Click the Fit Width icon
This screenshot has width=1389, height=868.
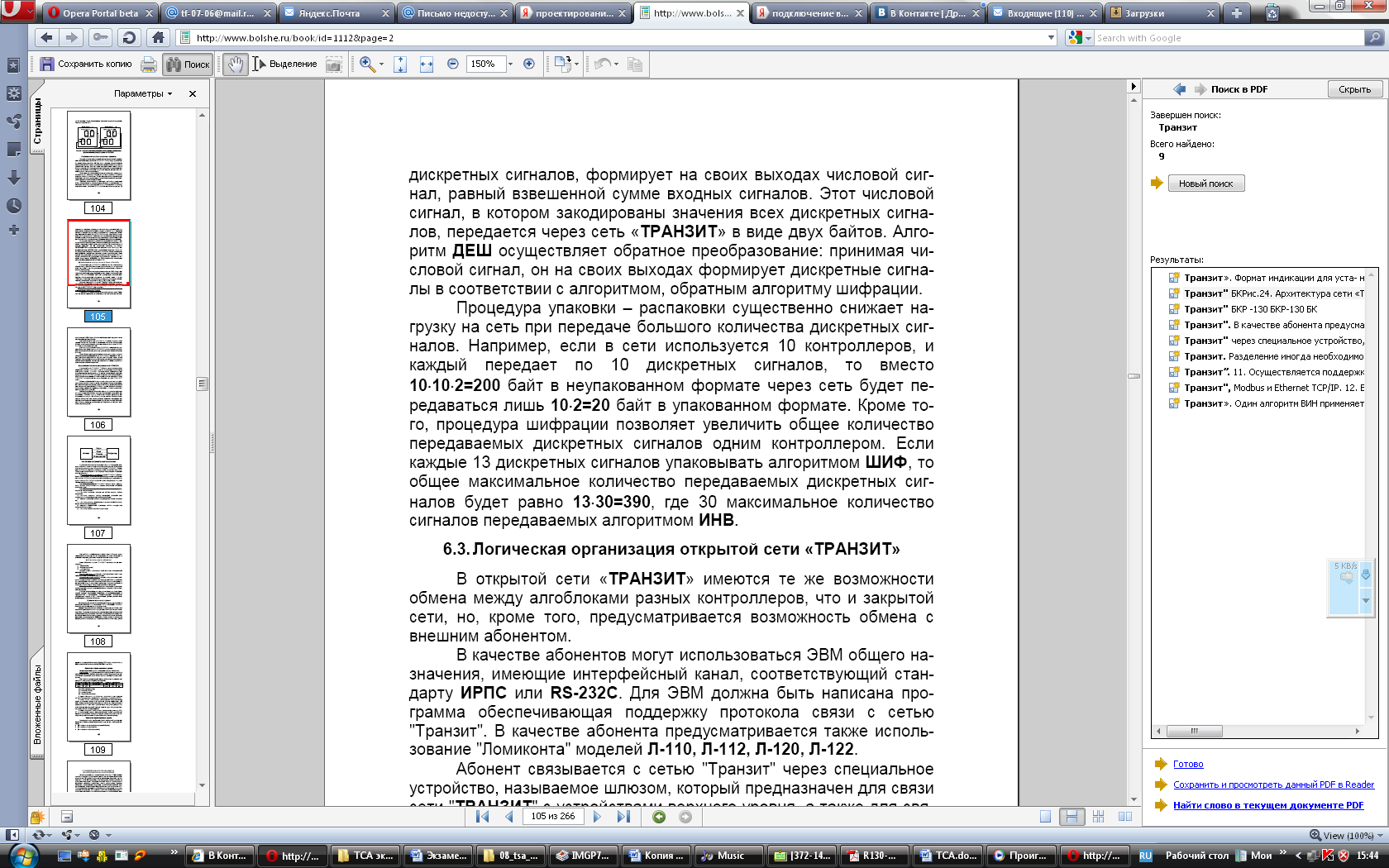point(427,64)
